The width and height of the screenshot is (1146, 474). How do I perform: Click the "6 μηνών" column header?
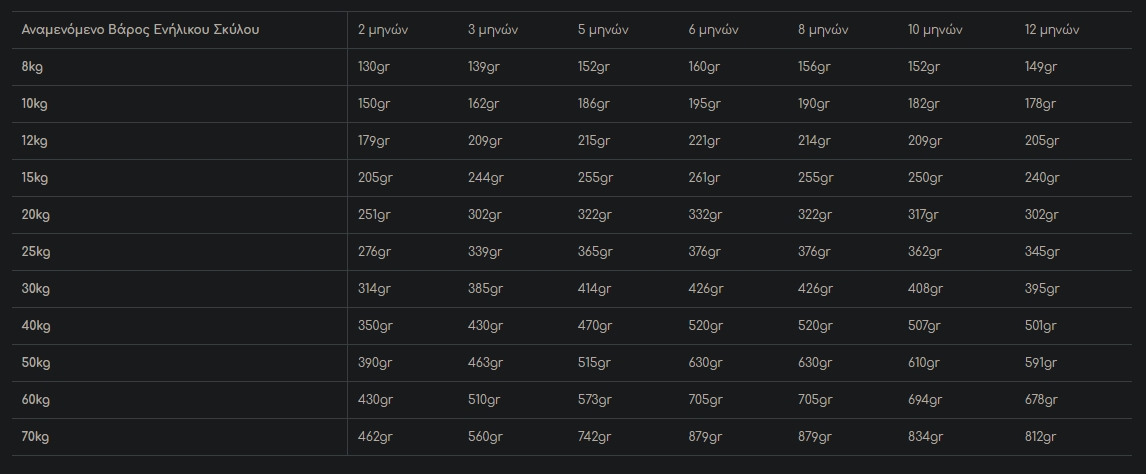point(713,30)
